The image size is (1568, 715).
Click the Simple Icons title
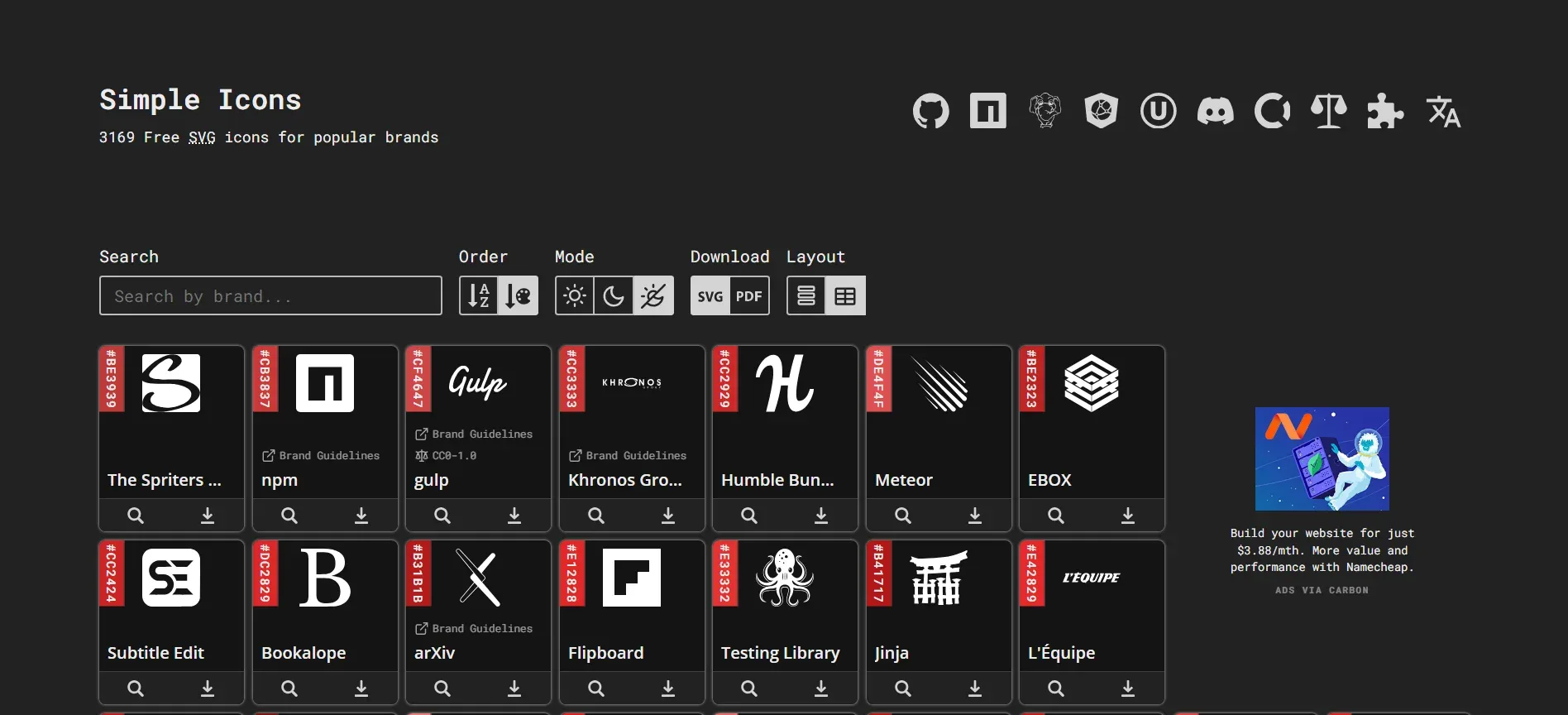click(200, 100)
